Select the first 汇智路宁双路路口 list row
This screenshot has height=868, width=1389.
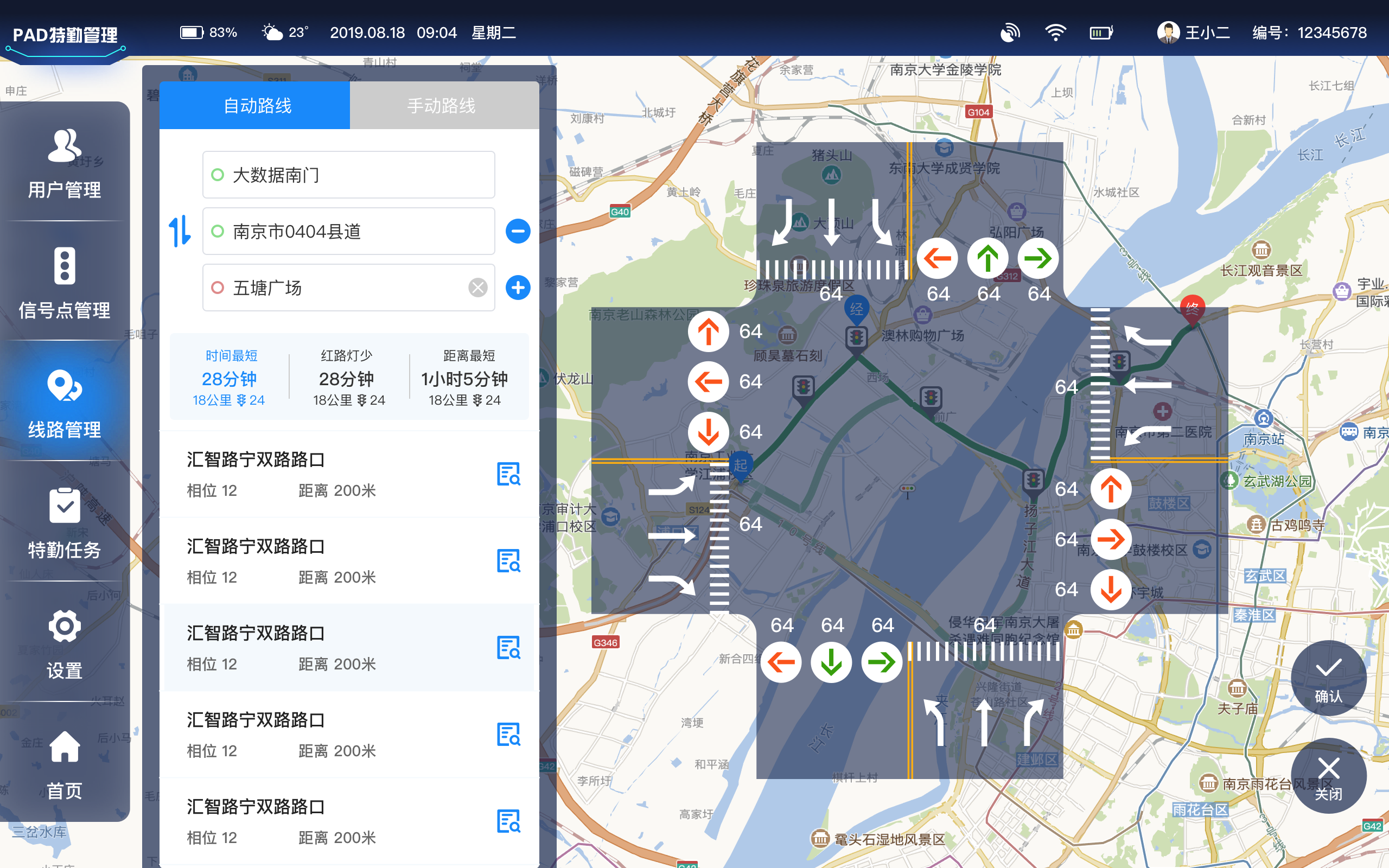(349, 474)
